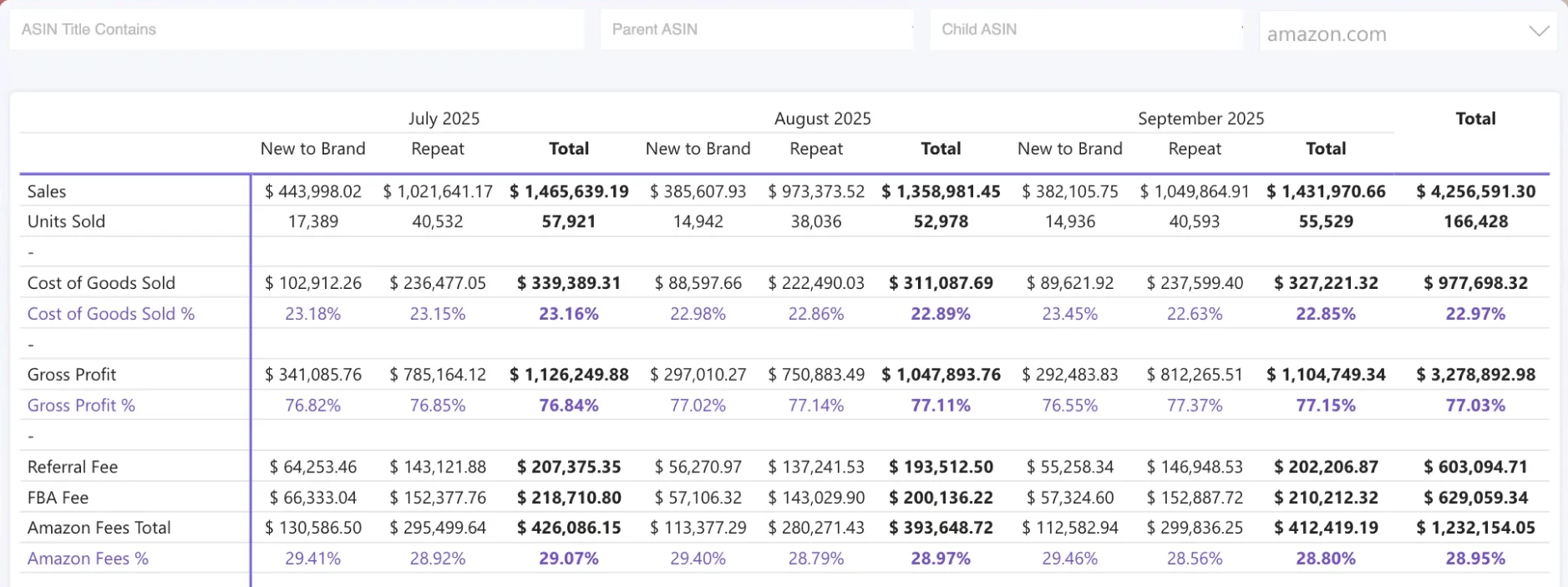Select August total sales $ 1,358,981.45
This screenshot has width=1568, height=587.
(x=941, y=191)
